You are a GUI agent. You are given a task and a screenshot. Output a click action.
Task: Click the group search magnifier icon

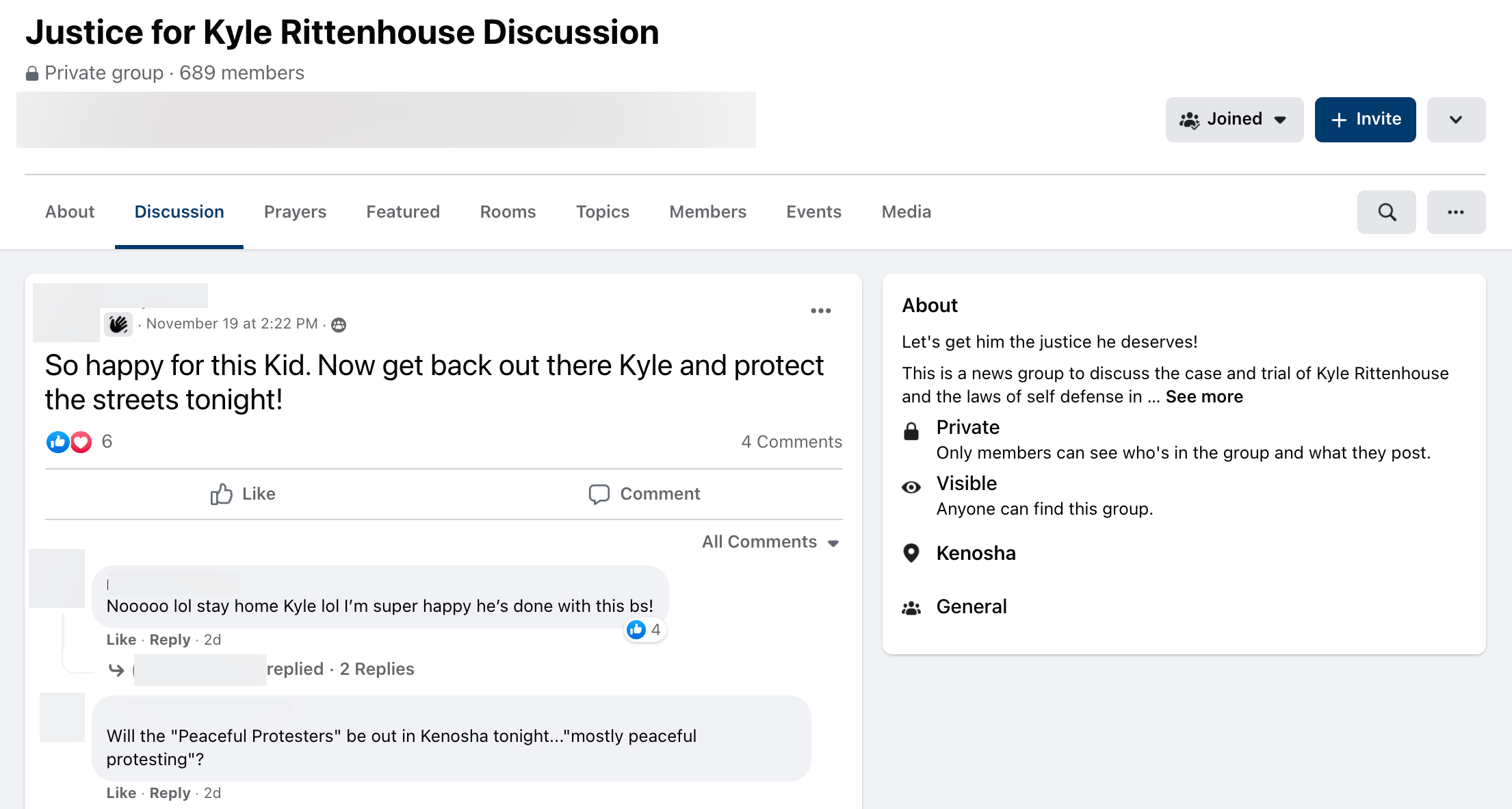click(x=1386, y=212)
